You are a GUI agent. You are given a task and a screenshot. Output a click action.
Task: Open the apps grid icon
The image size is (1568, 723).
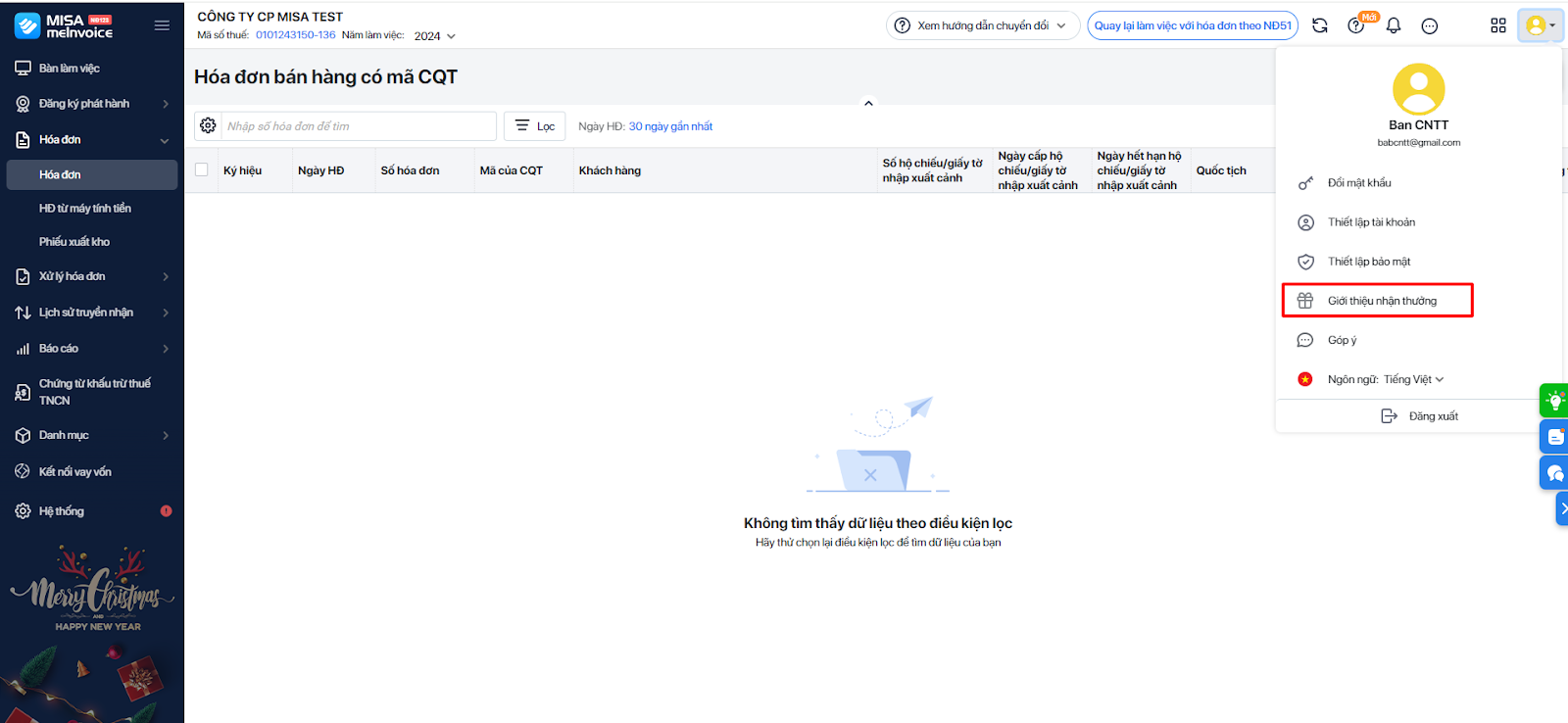point(1497,25)
